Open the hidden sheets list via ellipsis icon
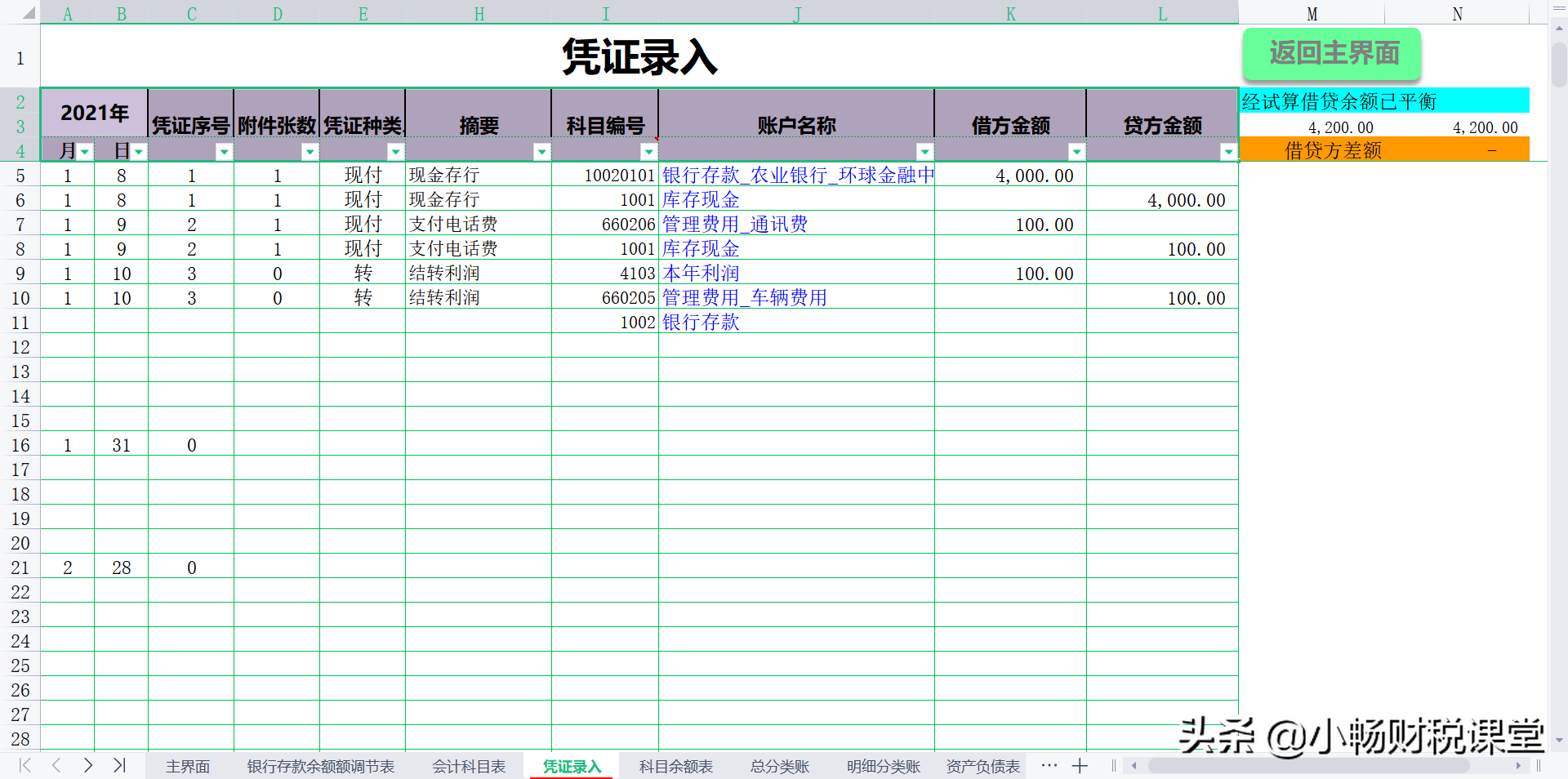This screenshot has width=1568, height=779. 1049,766
